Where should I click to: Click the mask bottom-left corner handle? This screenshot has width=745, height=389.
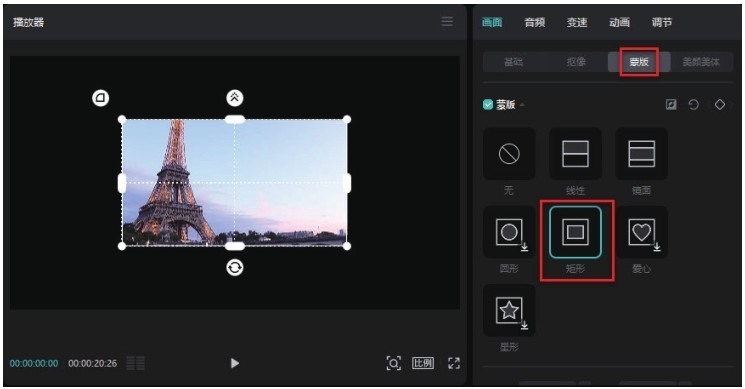122,246
